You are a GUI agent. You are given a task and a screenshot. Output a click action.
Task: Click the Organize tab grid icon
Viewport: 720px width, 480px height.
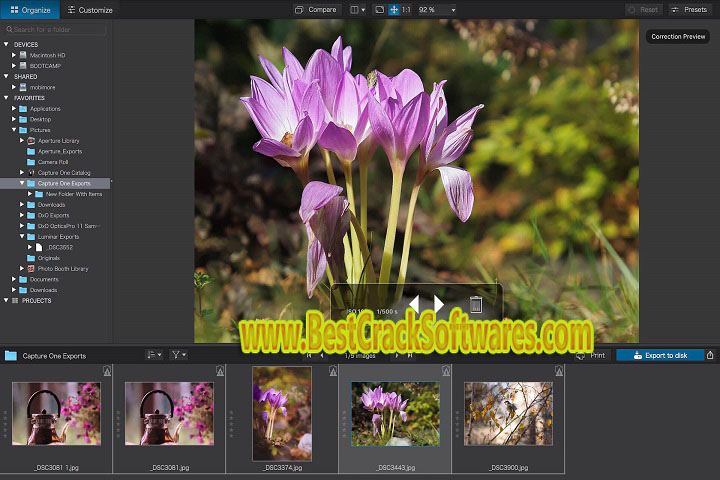(14, 10)
